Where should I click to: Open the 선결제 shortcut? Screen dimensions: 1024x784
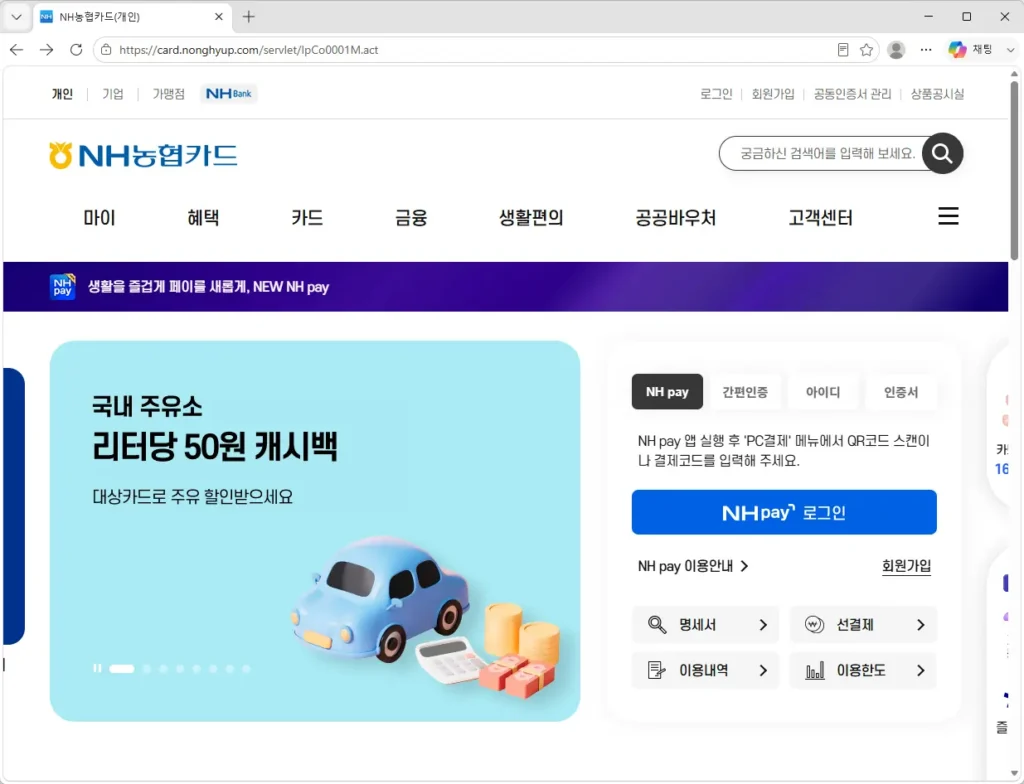863,625
